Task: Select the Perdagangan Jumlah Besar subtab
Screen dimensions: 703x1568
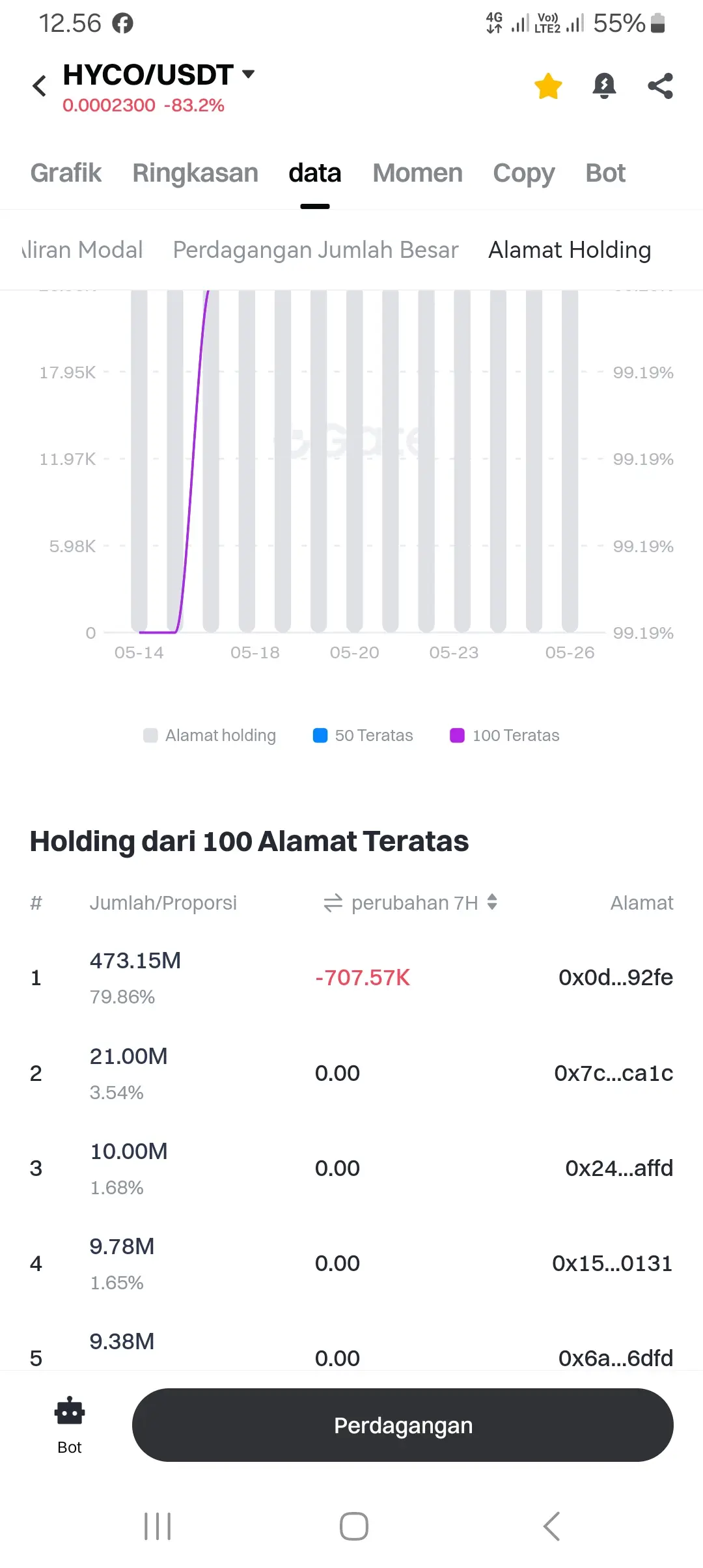Action: [316, 250]
